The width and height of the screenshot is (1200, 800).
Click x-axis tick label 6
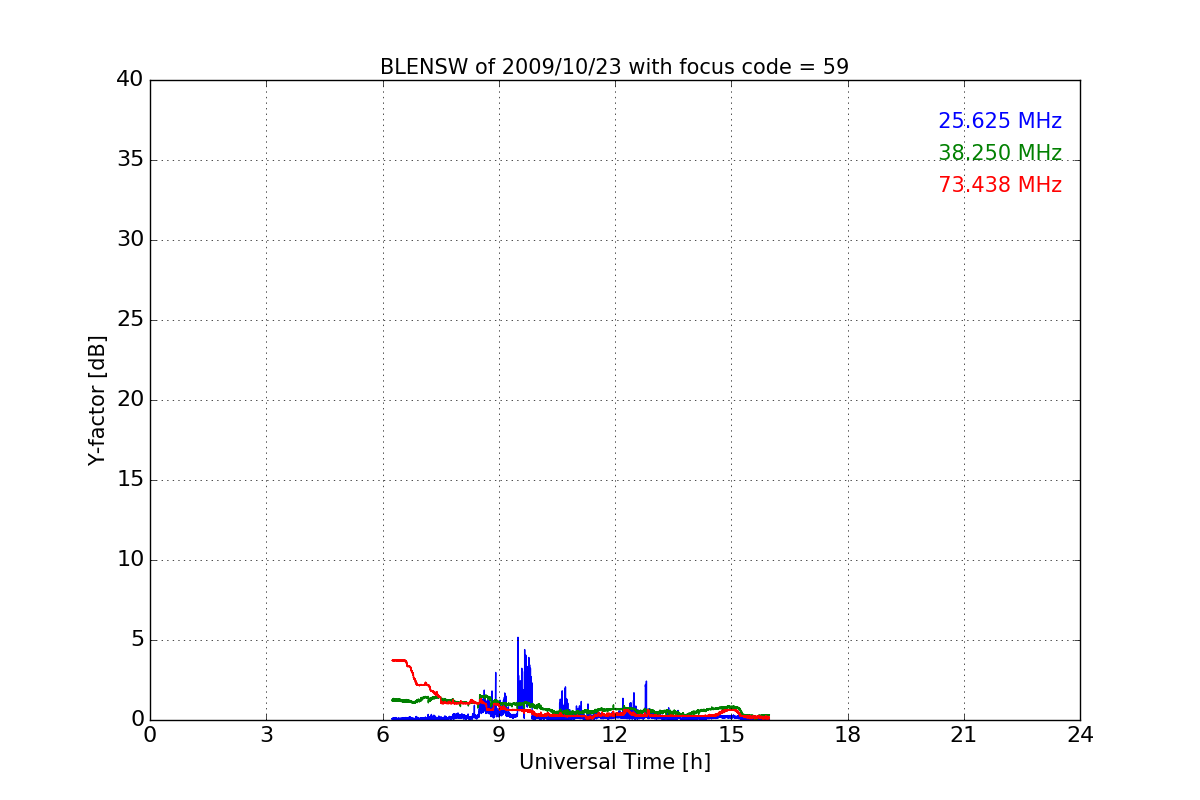(x=383, y=735)
